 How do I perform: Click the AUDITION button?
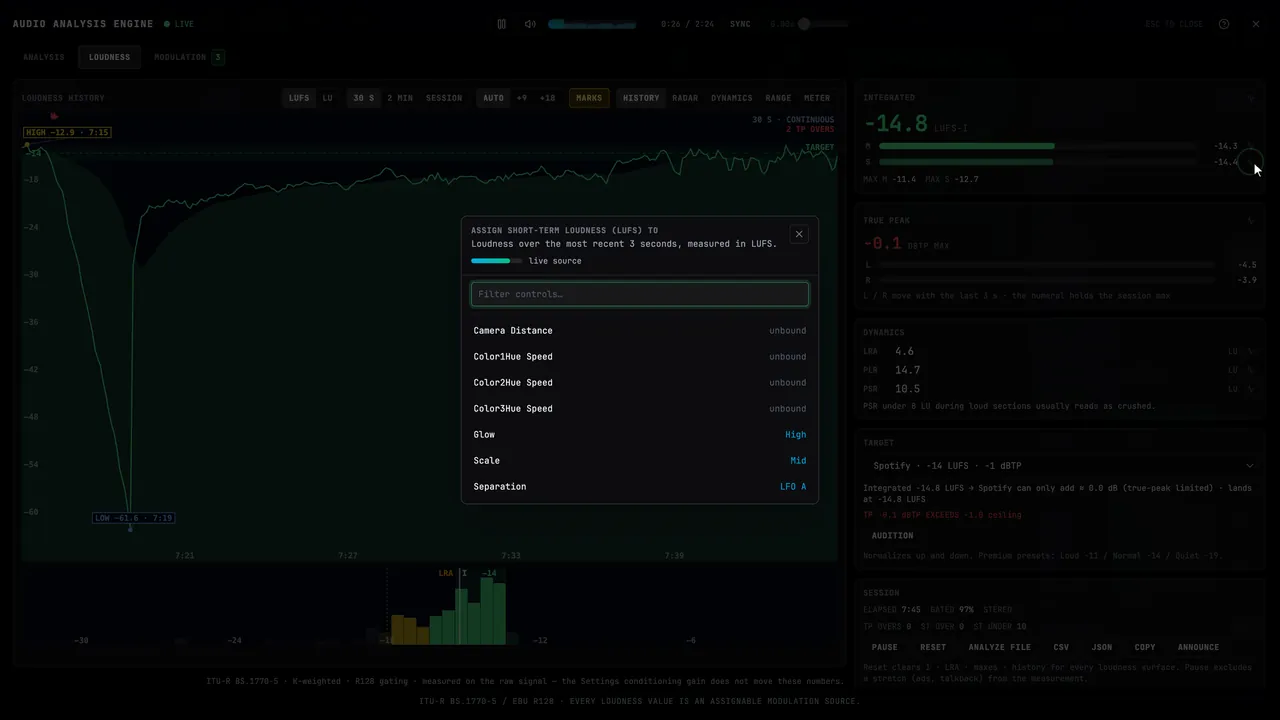point(892,536)
